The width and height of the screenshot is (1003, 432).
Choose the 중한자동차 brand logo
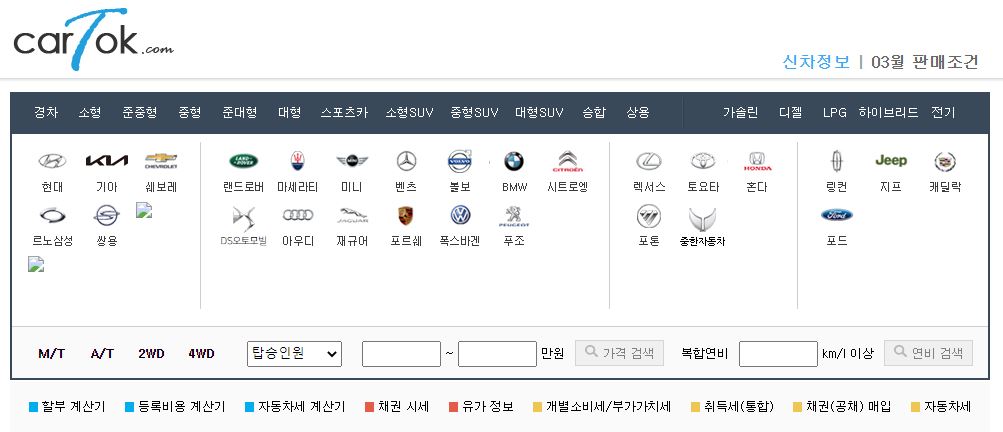[x=702, y=220]
